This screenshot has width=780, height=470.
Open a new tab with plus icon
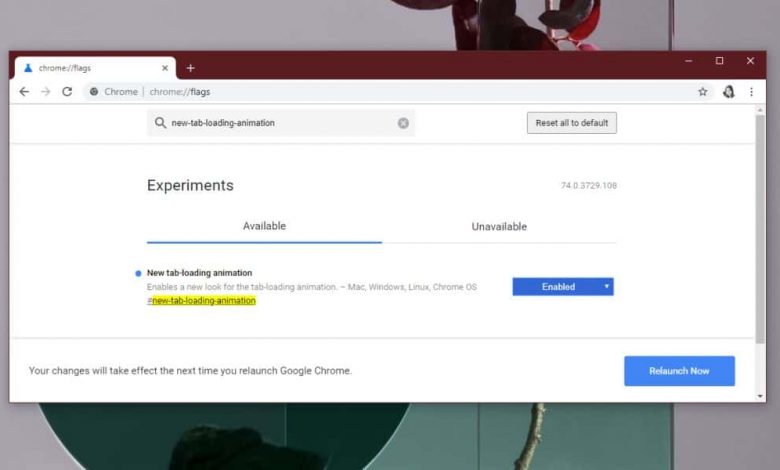coord(191,68)
